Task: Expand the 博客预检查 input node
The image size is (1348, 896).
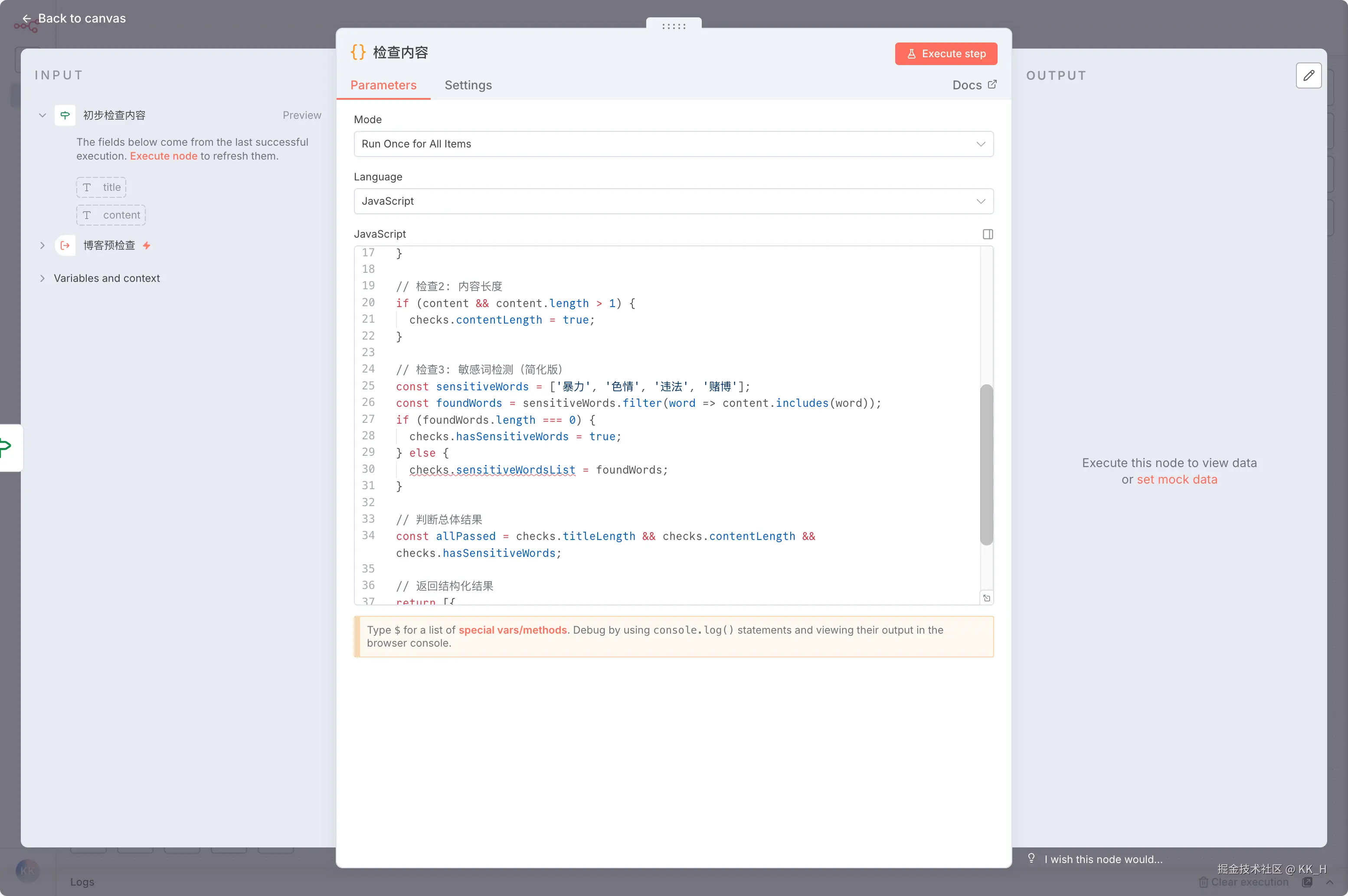Action: click(x=42, y=246)
